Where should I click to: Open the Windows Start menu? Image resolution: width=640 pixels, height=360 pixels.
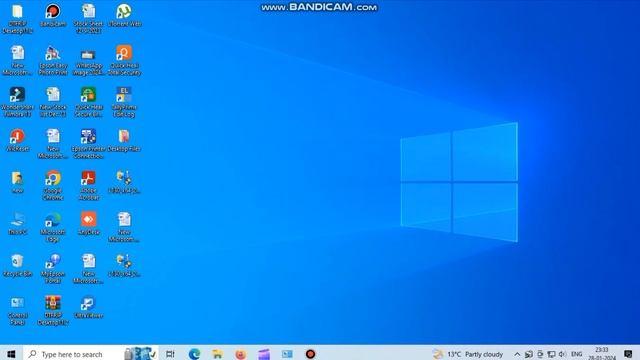click(11, 354)
